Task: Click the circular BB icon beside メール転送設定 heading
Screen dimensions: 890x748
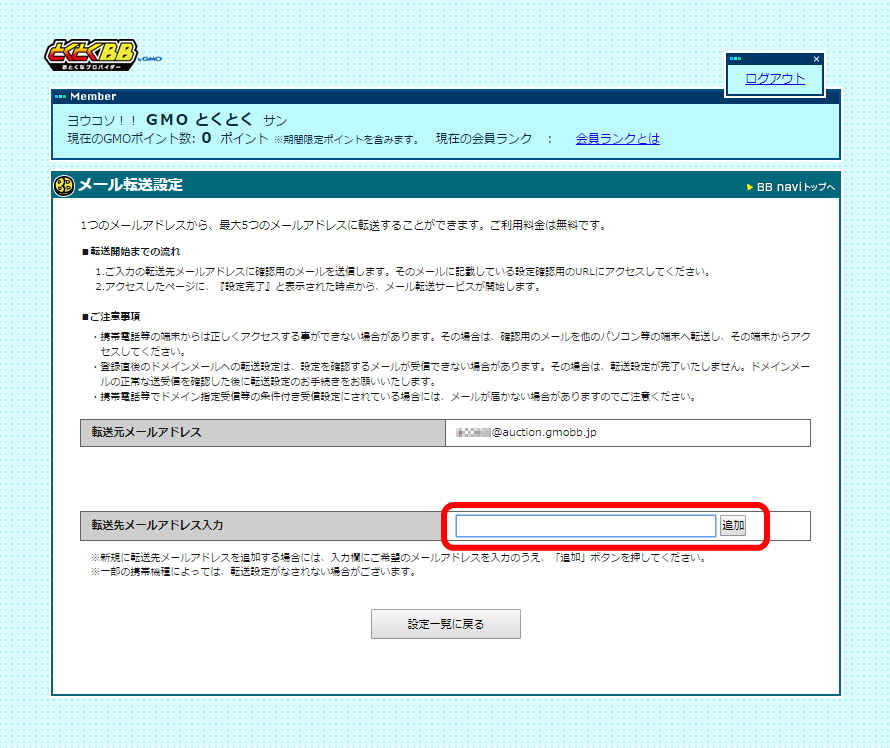Action: coord(62,185)
